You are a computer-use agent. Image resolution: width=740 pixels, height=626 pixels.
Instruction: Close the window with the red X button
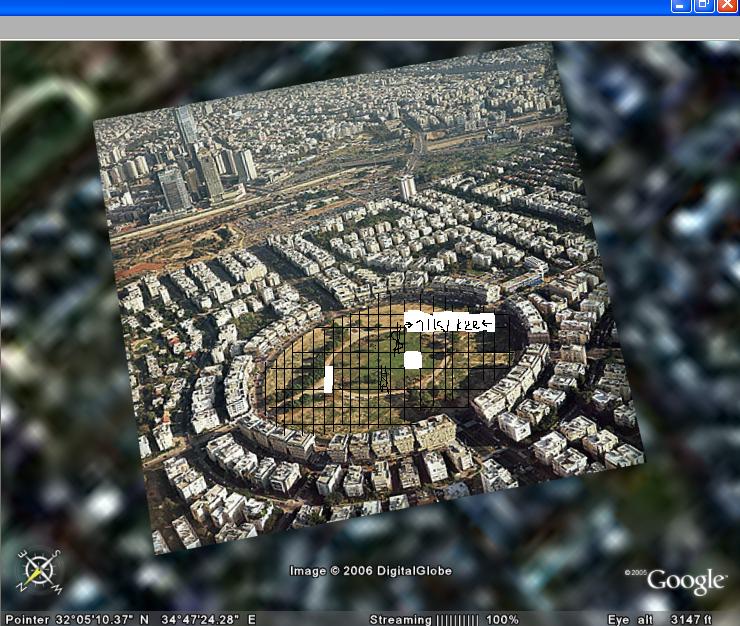[x=727, y=6]
